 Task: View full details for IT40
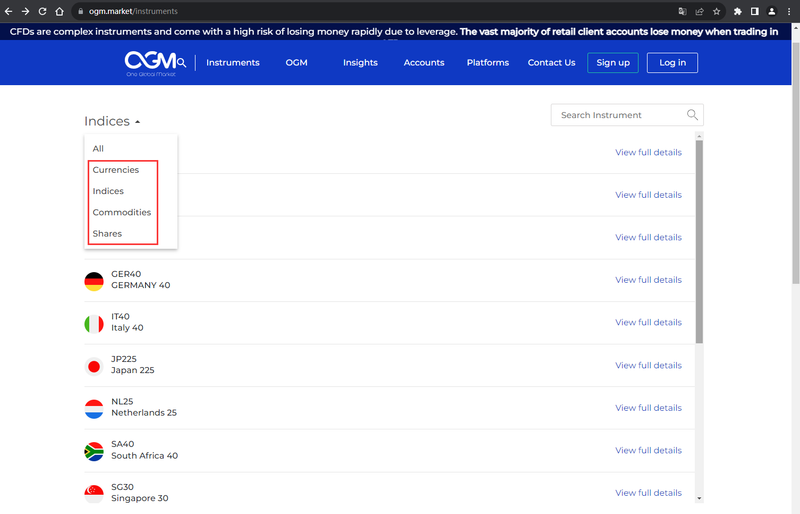click(648, 322)
